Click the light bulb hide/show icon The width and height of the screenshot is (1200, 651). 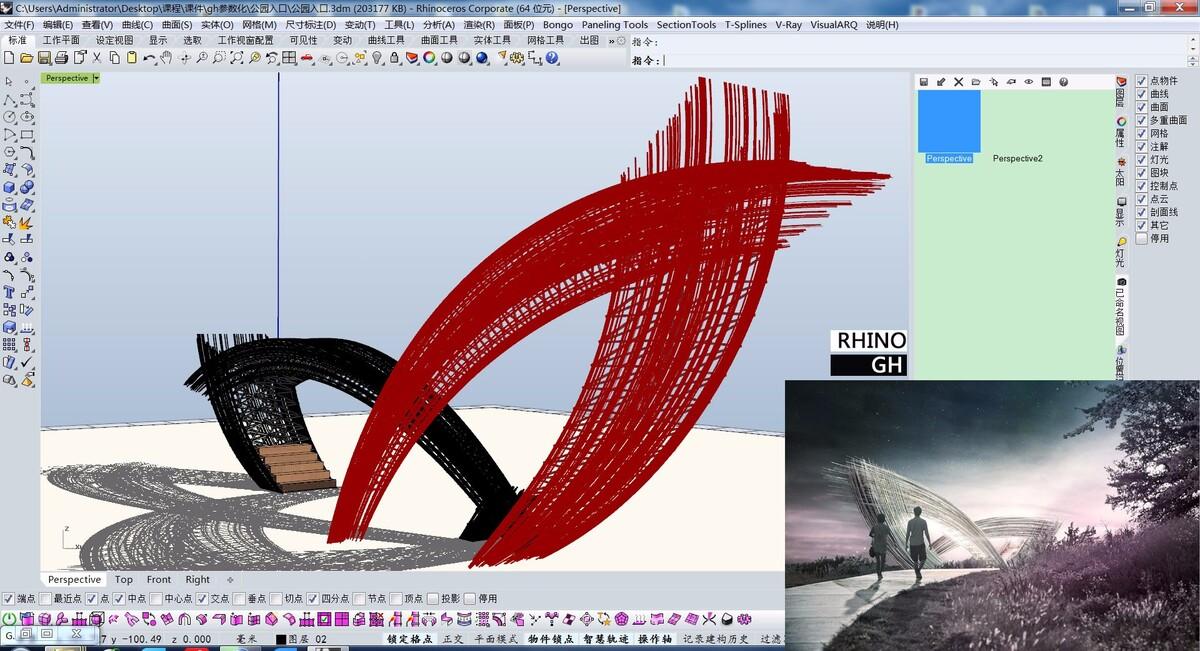(377, 58)
